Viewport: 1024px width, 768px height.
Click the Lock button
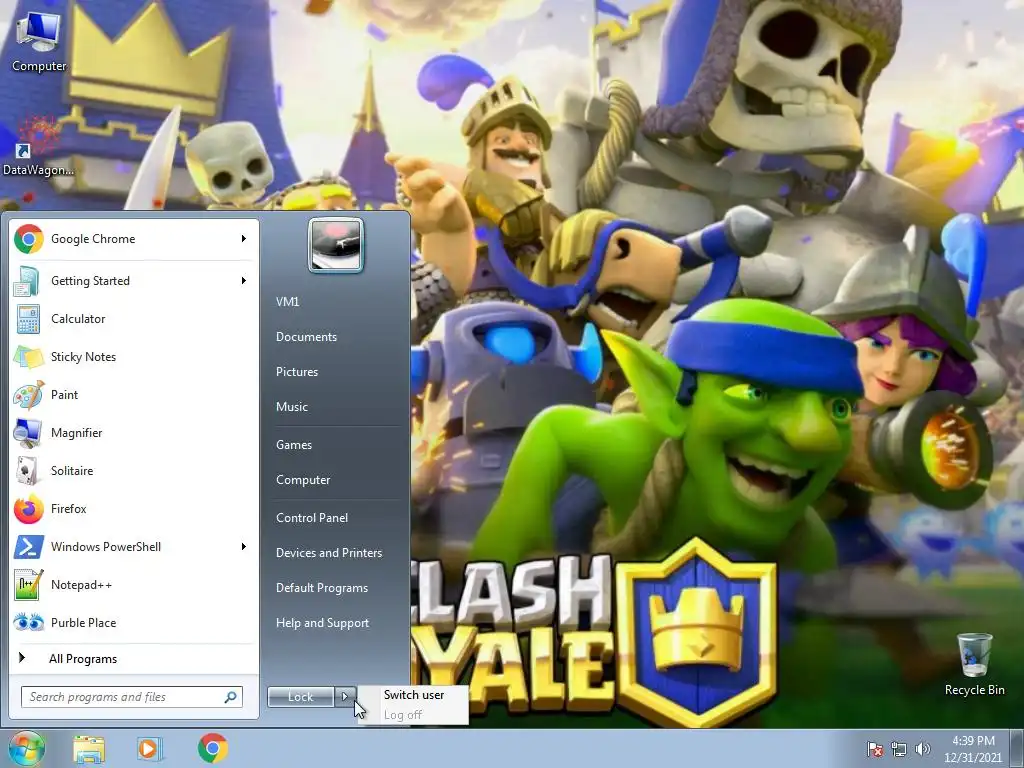[x=300, y=697]
